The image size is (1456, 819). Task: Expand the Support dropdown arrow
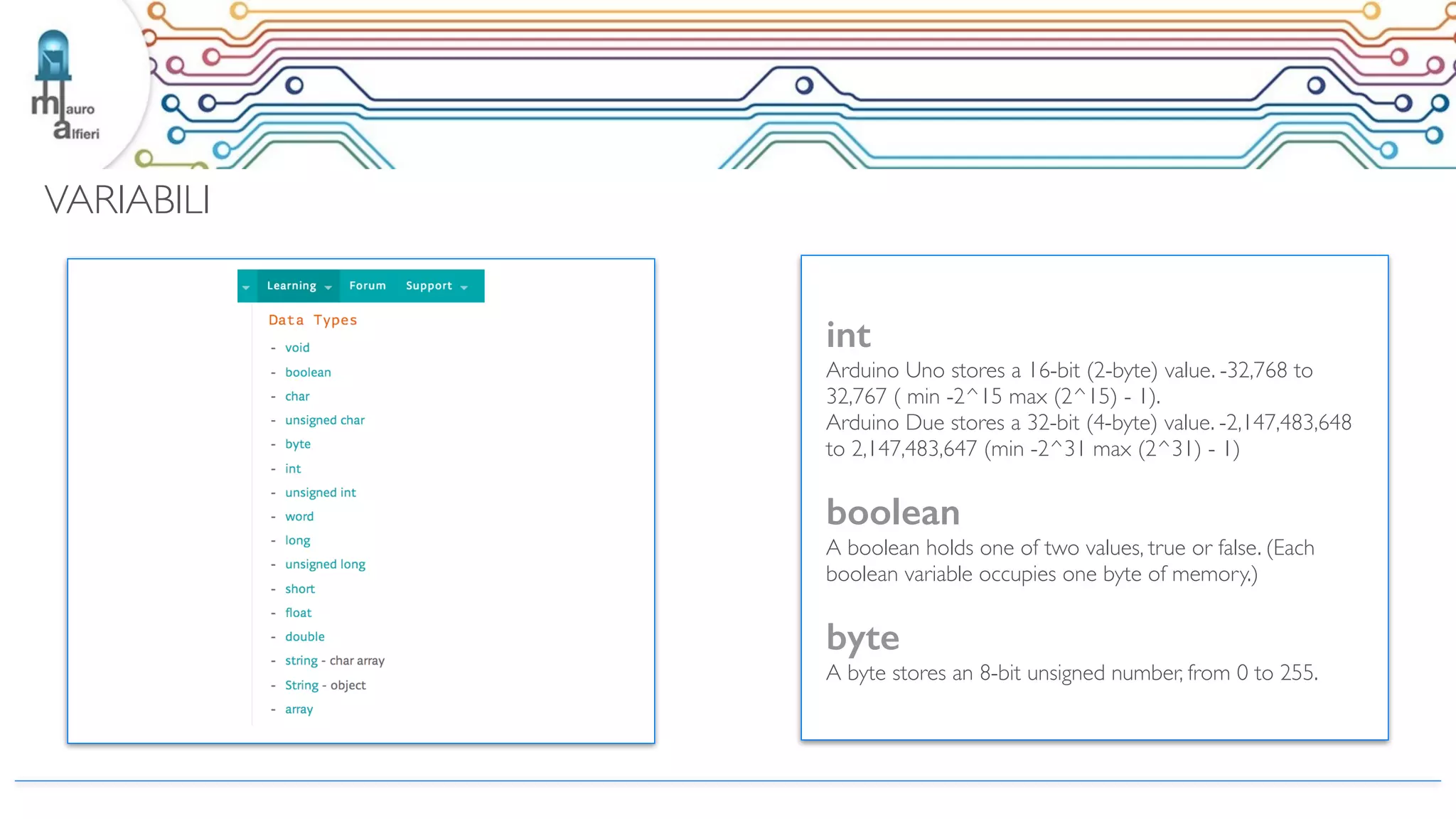pyautogui.click(x=464, y=287)
